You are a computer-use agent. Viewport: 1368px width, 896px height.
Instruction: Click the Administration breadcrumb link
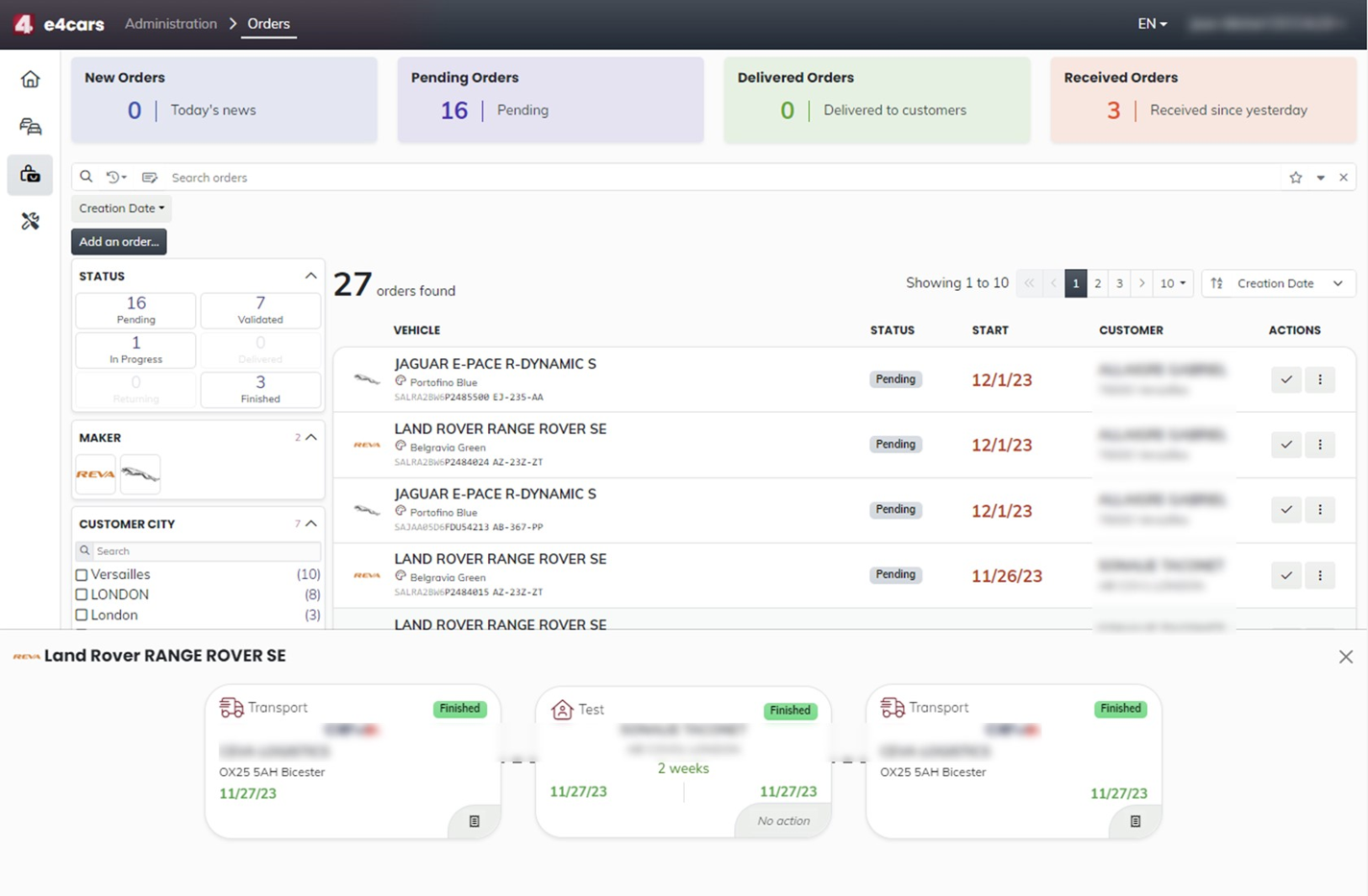171,24
